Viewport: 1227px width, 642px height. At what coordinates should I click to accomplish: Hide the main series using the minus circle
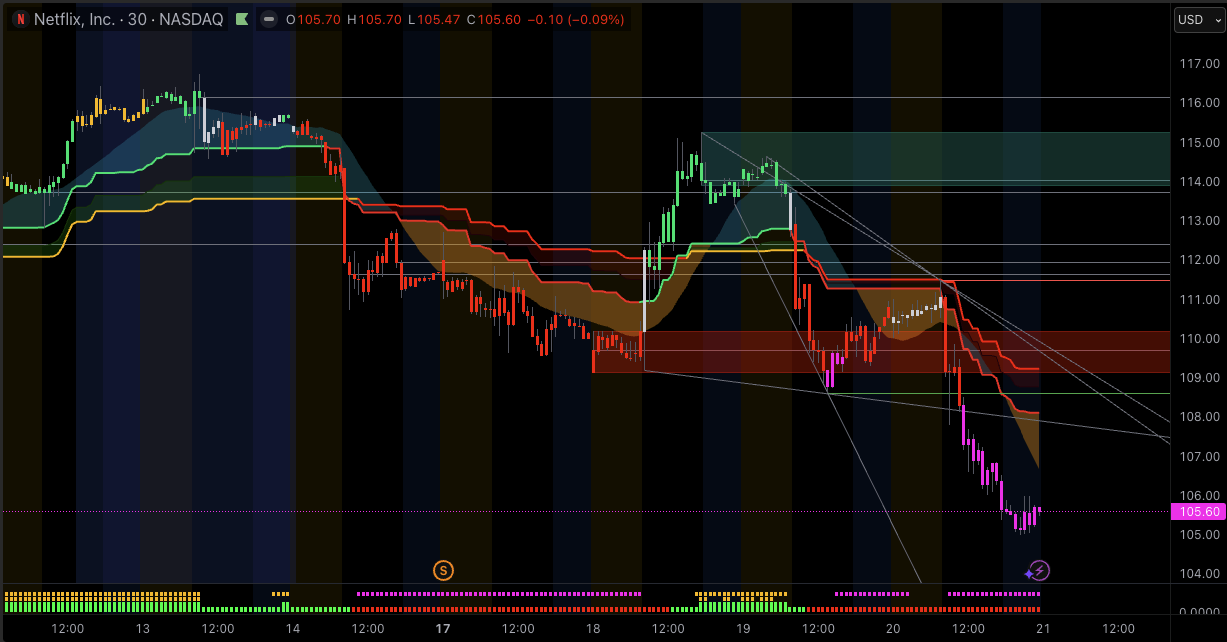click(266, 19)
